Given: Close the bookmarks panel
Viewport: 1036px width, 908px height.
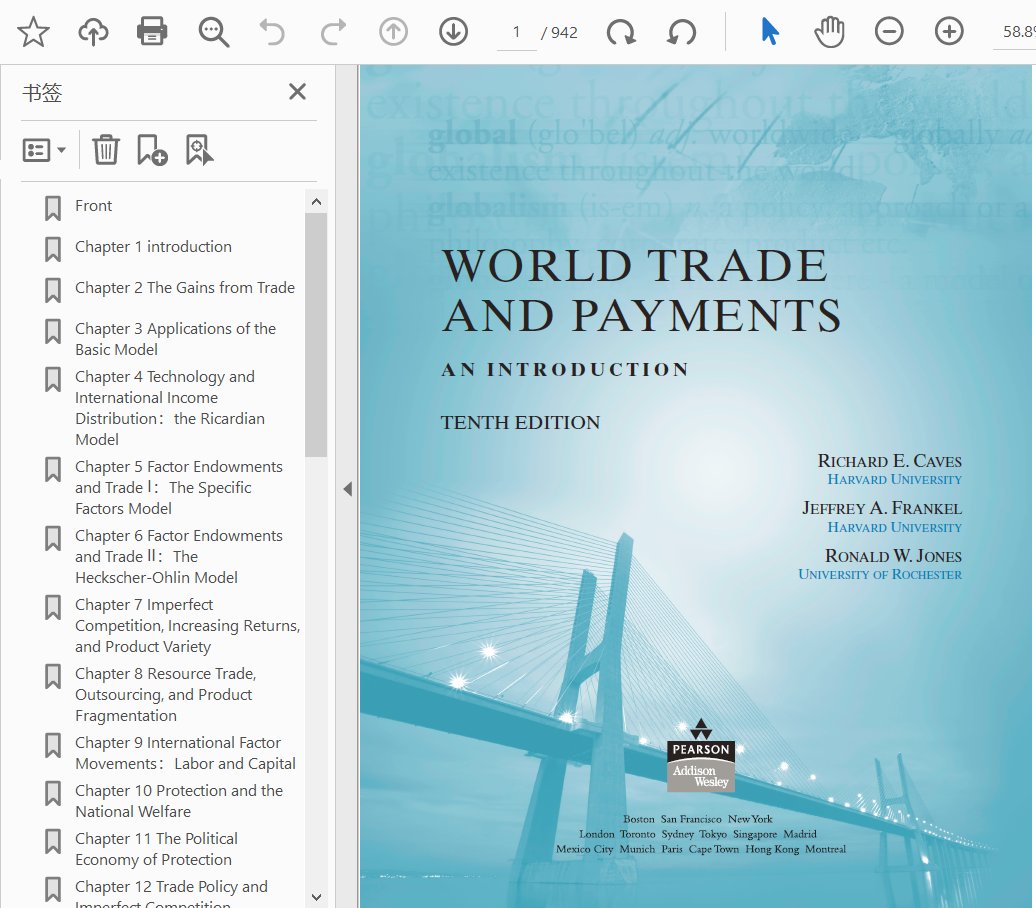Looking at the screenshot, I should pyautogui.click(x=297, y=92).
